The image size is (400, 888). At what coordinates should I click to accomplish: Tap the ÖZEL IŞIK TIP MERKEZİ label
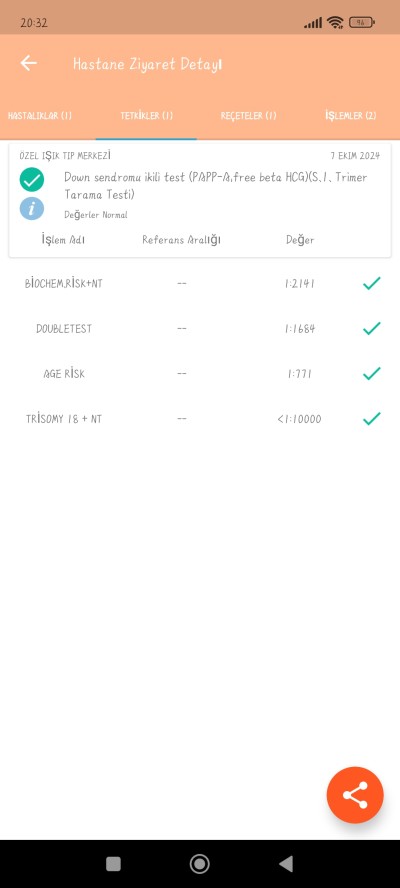pos(65,155)
